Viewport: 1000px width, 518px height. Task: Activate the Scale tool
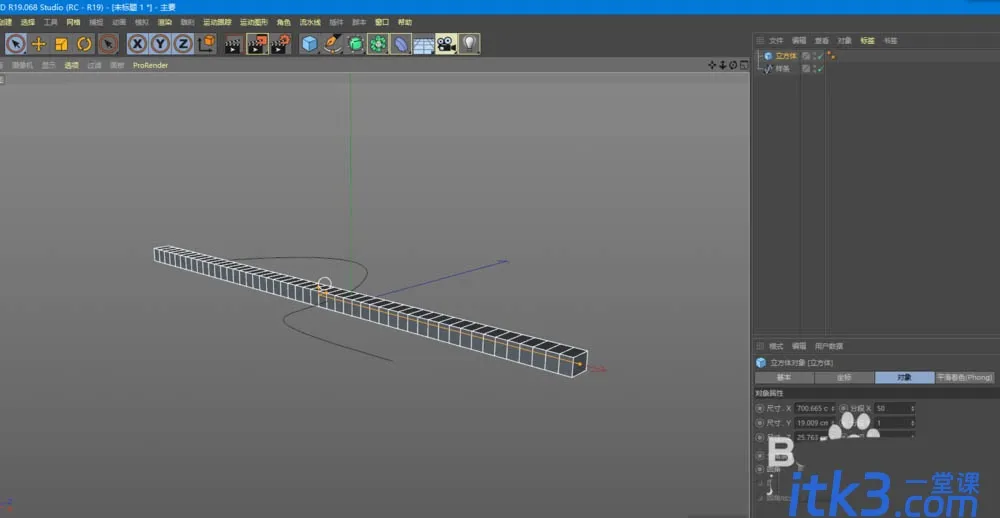point(61,44)
